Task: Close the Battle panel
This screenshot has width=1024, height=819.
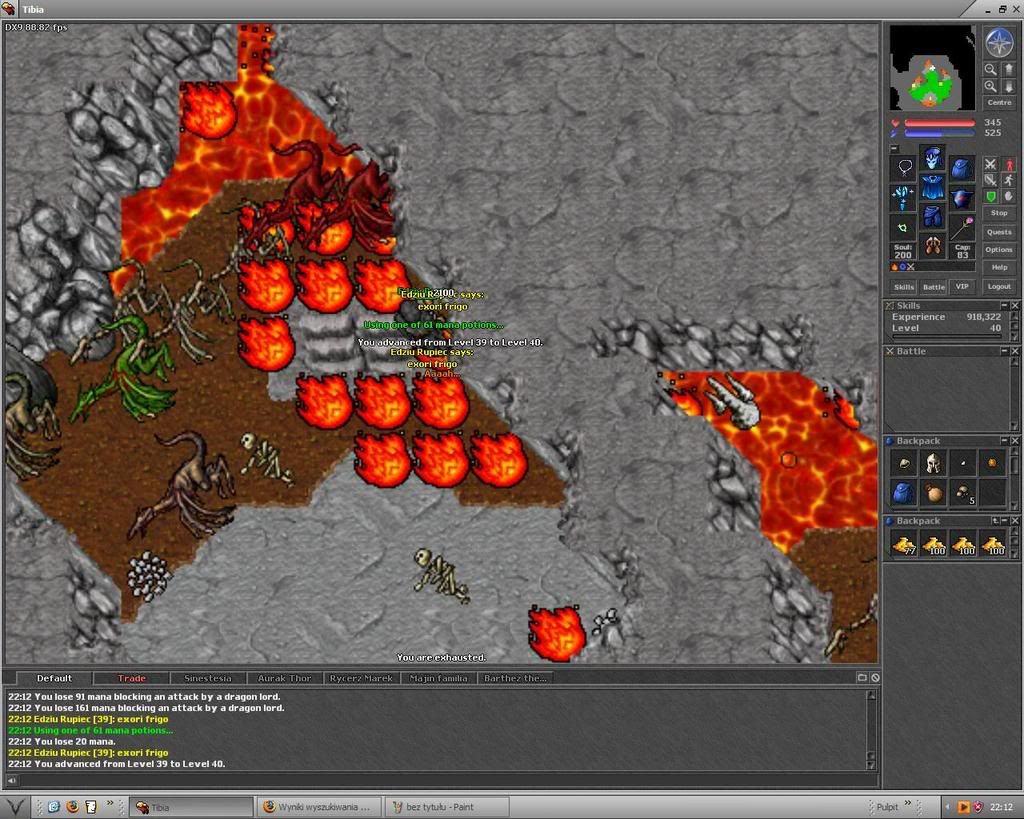Action: (x=1015, y=351)
